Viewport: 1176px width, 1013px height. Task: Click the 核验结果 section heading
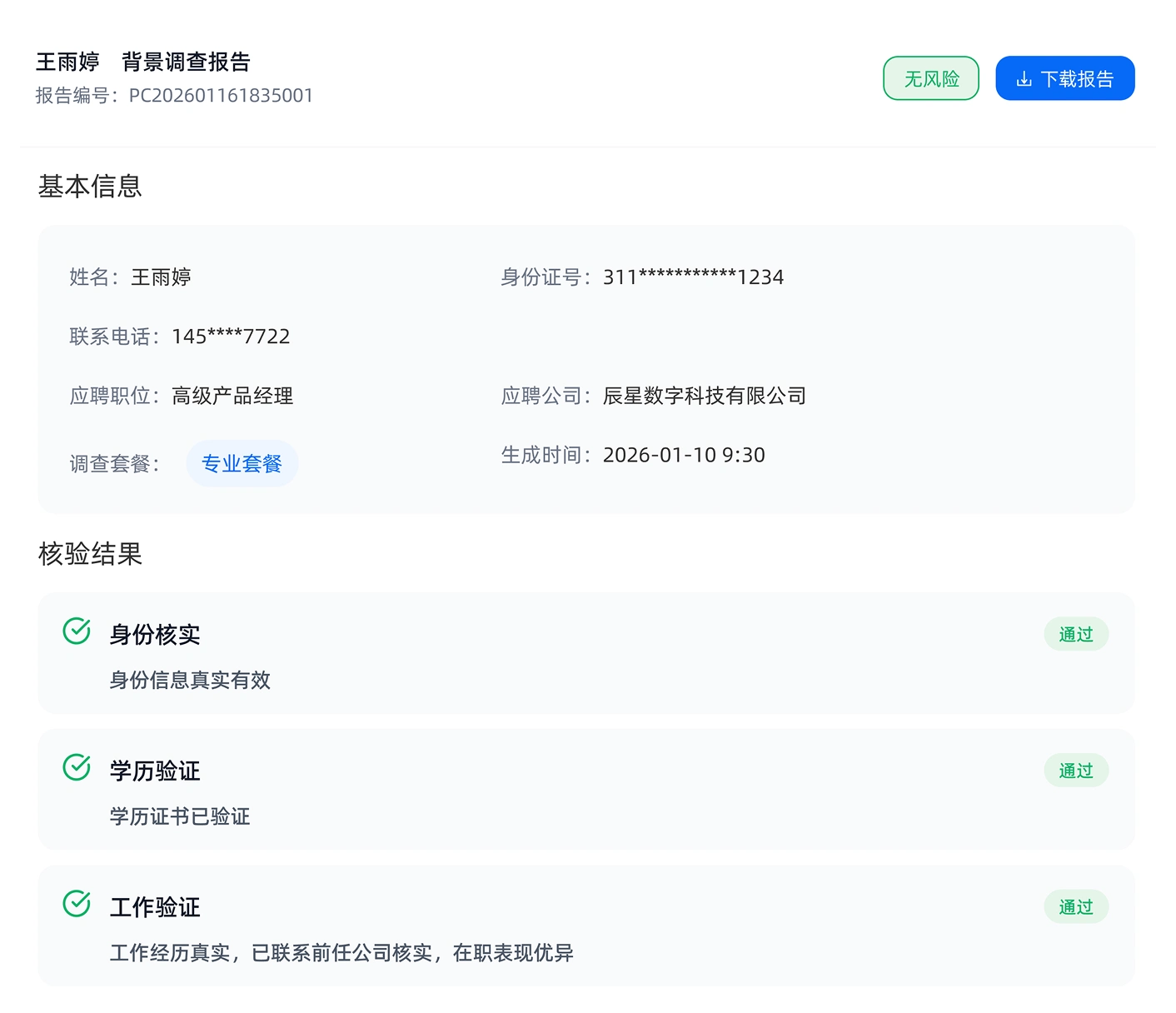90,553
